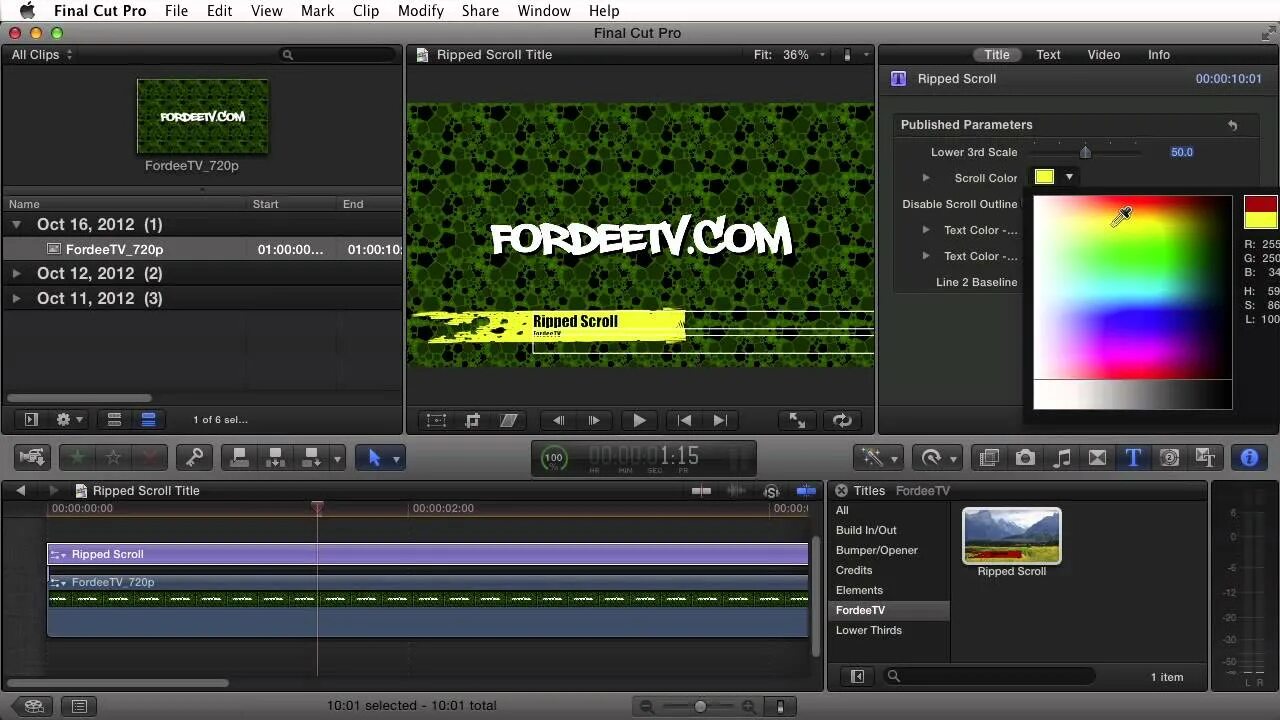Open the Edit menu
The width and height of the screenshot is (1280, 720).
coord(219,10)
